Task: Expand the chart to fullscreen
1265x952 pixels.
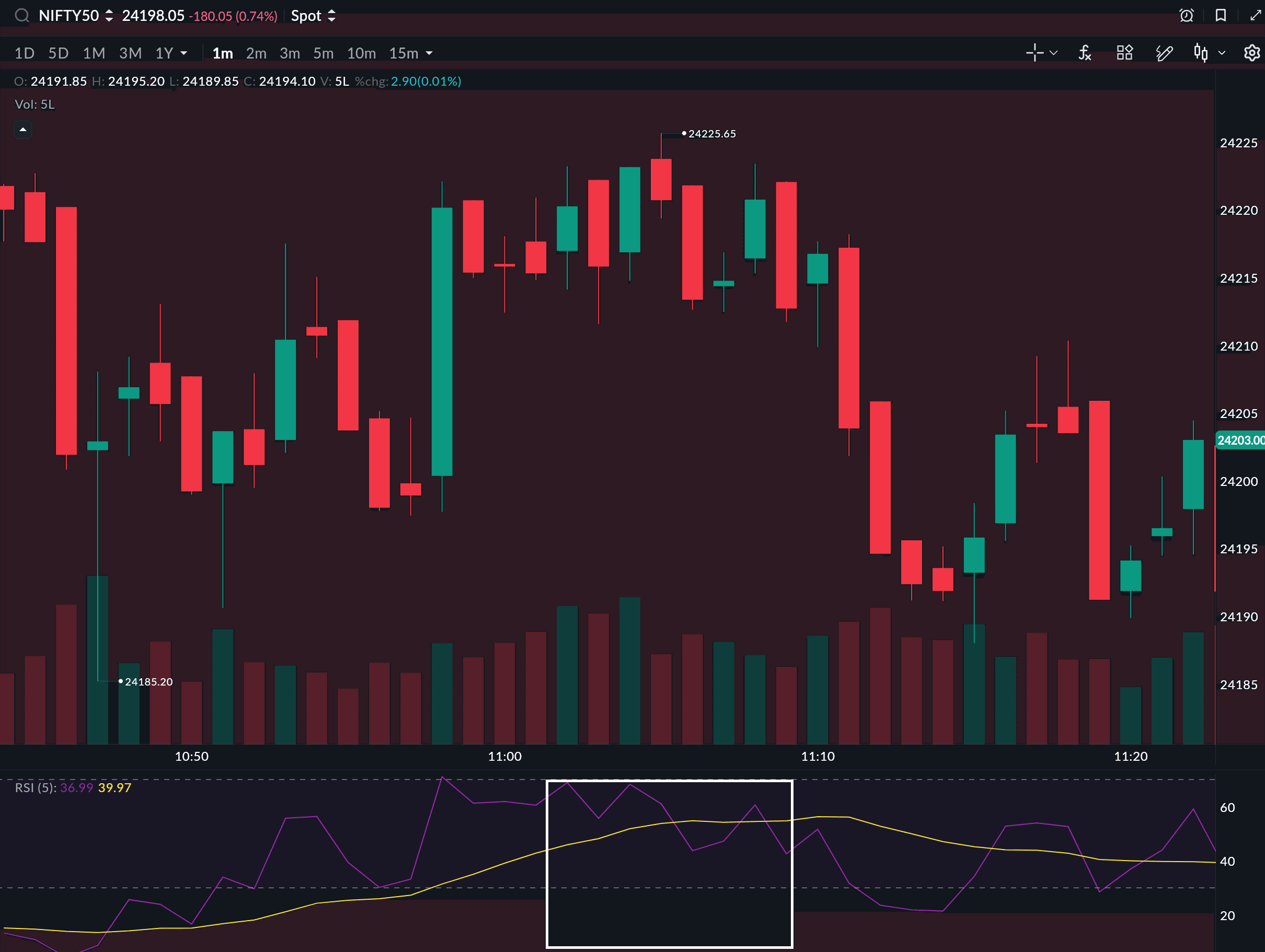Action: 1255,16
